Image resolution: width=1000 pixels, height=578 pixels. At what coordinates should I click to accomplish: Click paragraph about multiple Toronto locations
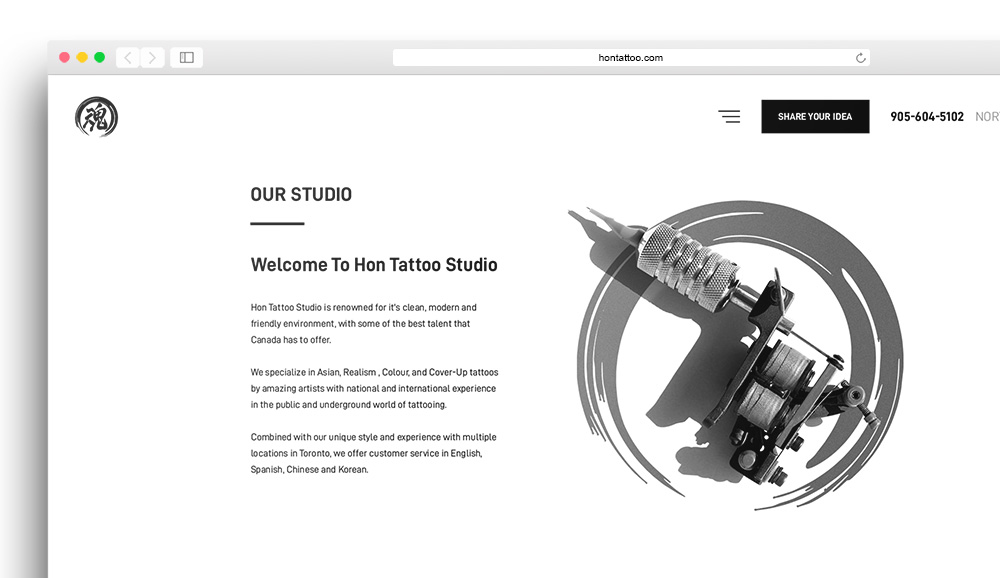pyautogui.click(x=373, y=453)
